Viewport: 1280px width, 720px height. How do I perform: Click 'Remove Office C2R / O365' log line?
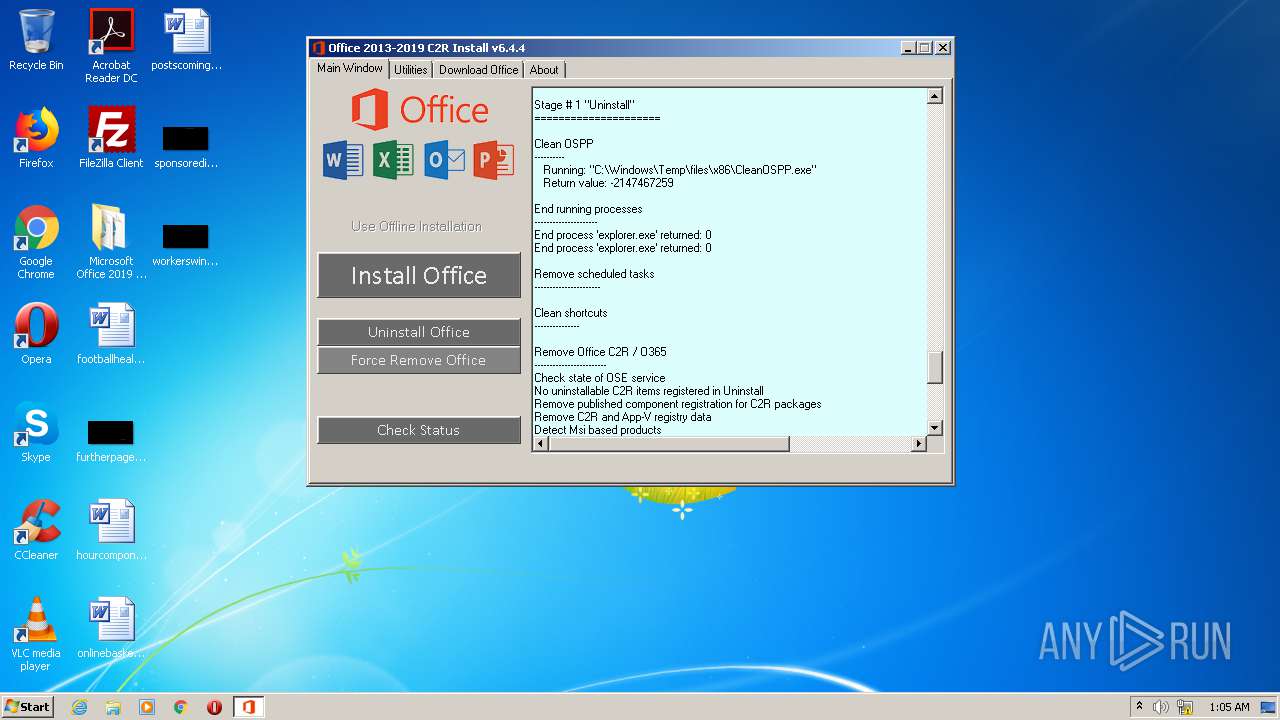pos(600,352)
